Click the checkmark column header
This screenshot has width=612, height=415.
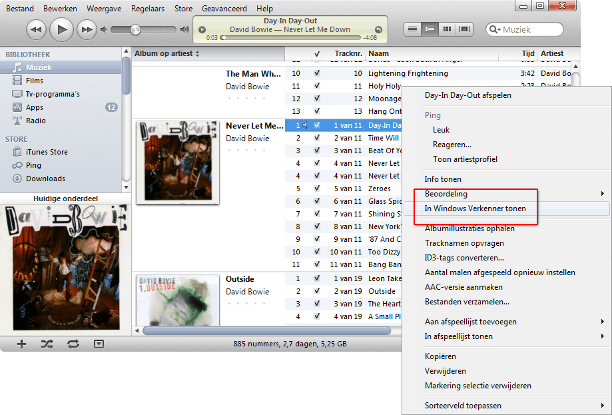[317, 54]
